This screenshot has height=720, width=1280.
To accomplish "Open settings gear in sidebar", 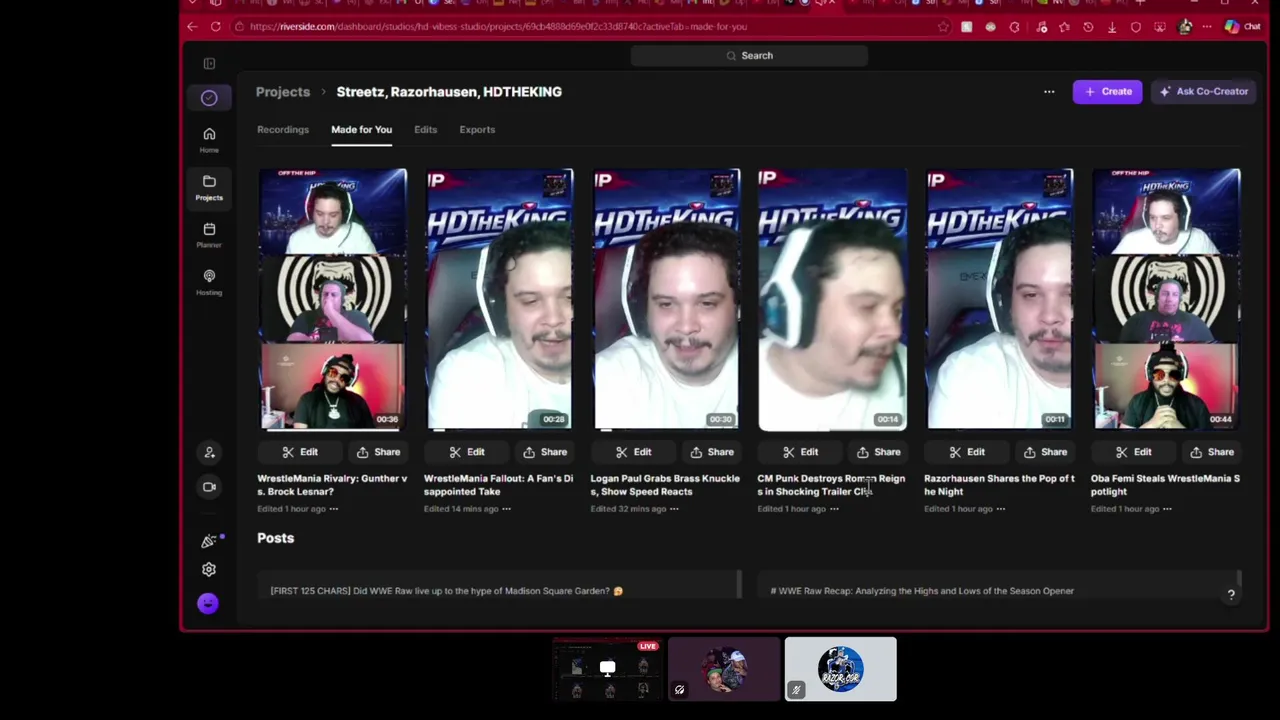I will (x=209, y=570).
